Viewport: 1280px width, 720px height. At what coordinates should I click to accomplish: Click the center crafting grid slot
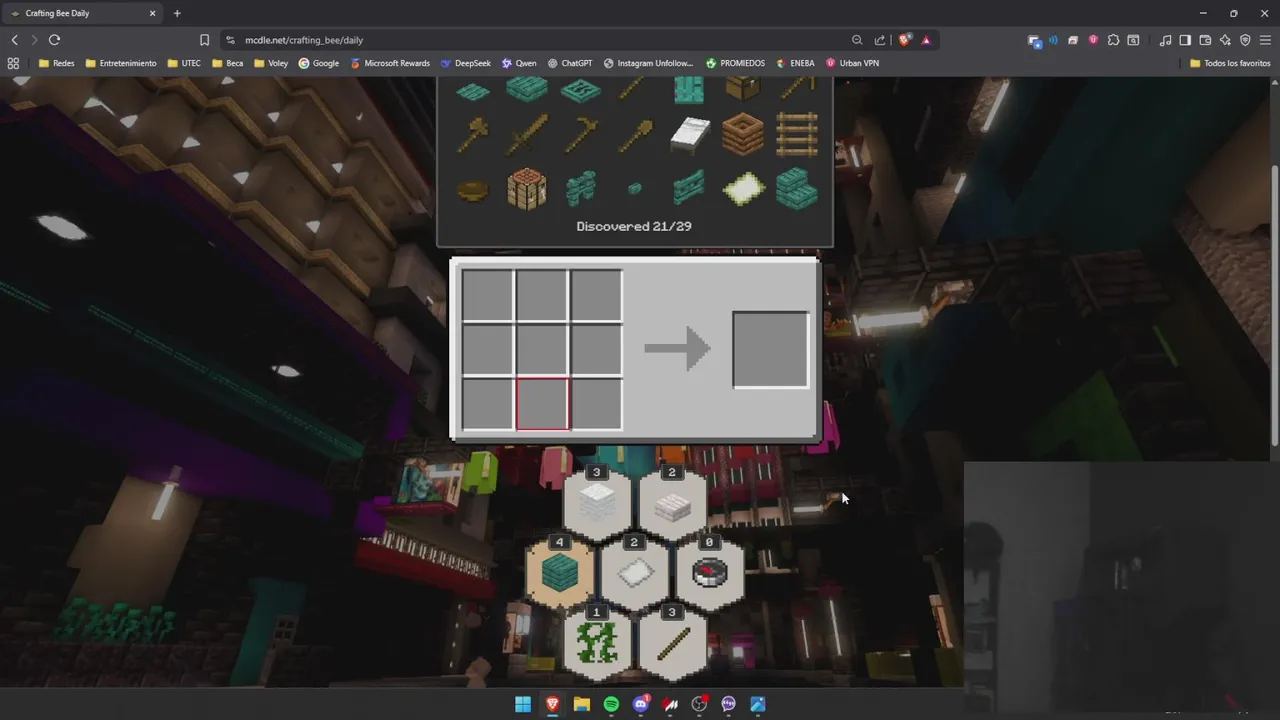tap(542, 350)
